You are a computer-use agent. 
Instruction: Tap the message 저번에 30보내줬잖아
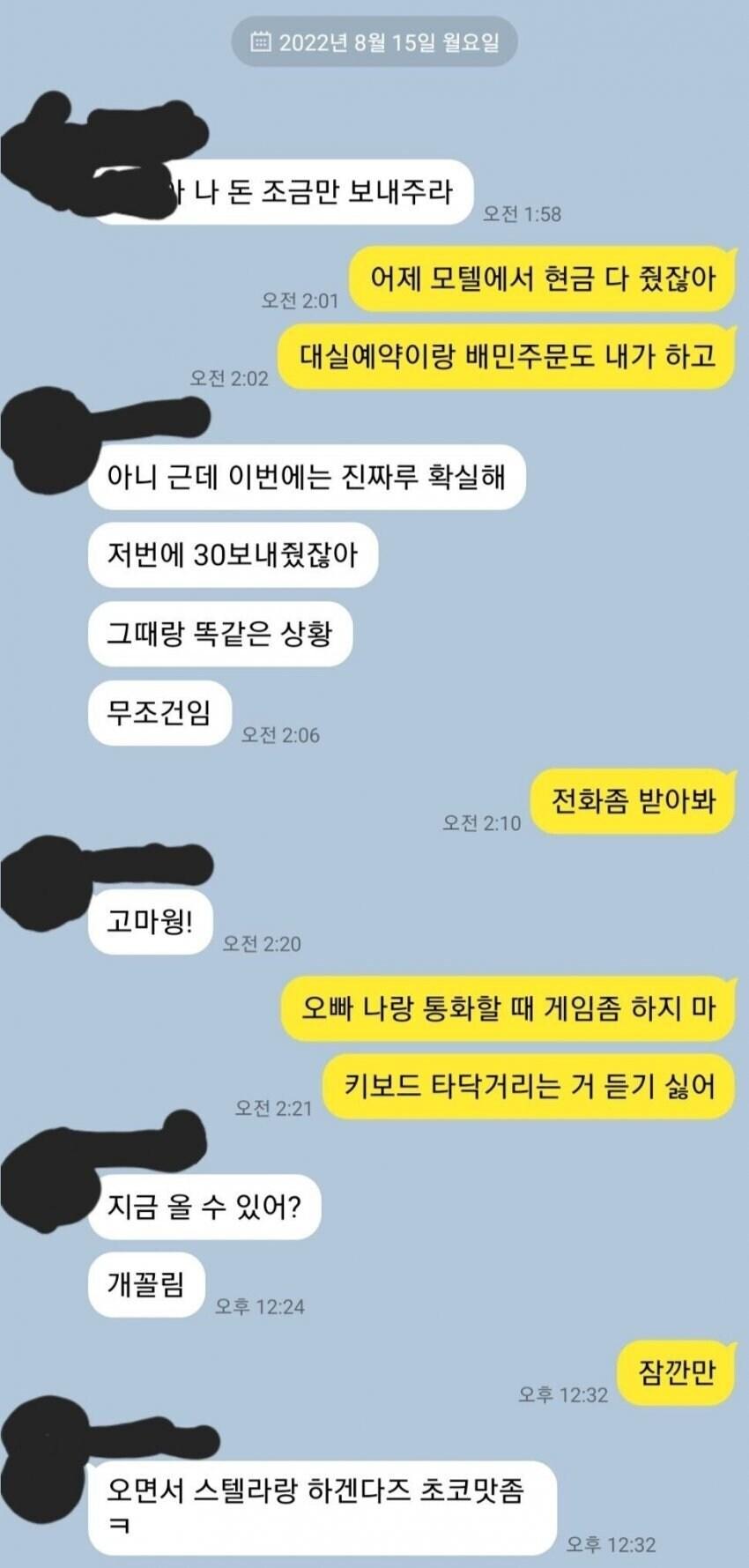[x=233, y=554]
